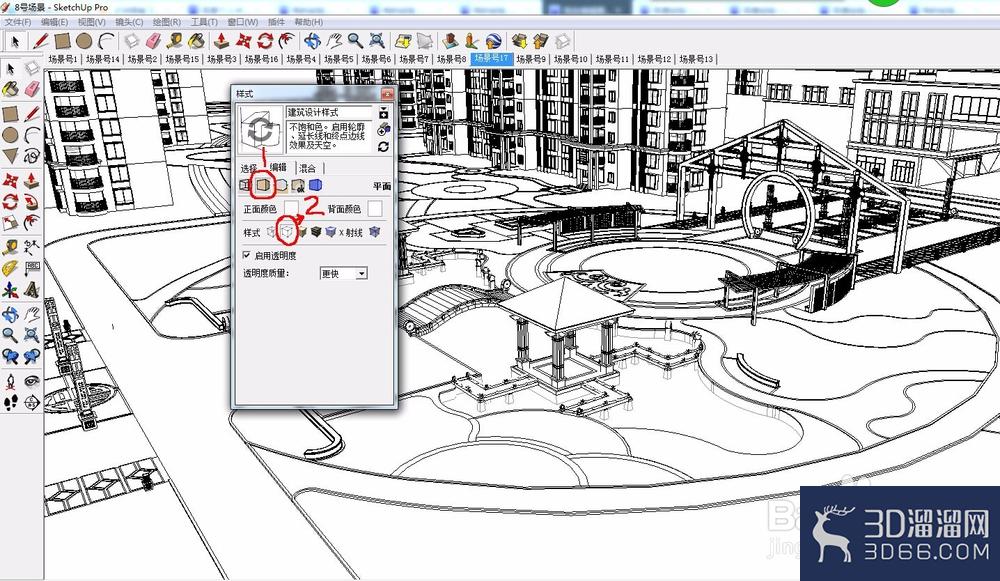Select the Arc tool in top toolbar
The width and height of the screenshot is (1000, 581).
pos(106,41)
